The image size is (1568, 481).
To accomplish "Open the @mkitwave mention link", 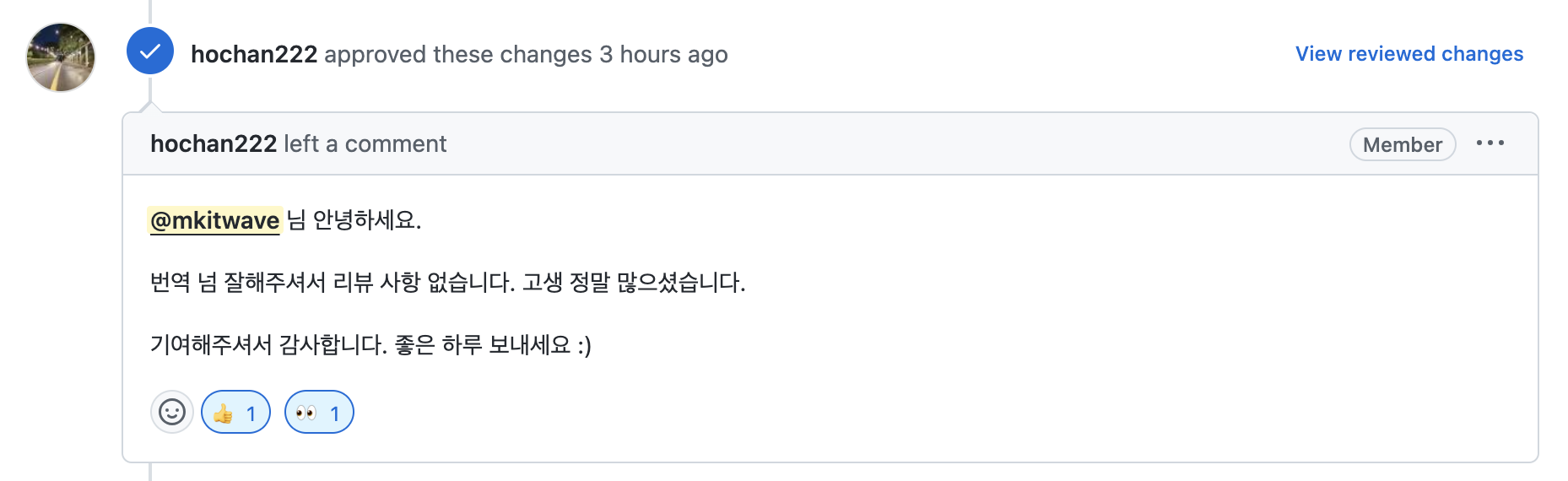I will click(x=214, y=221).
